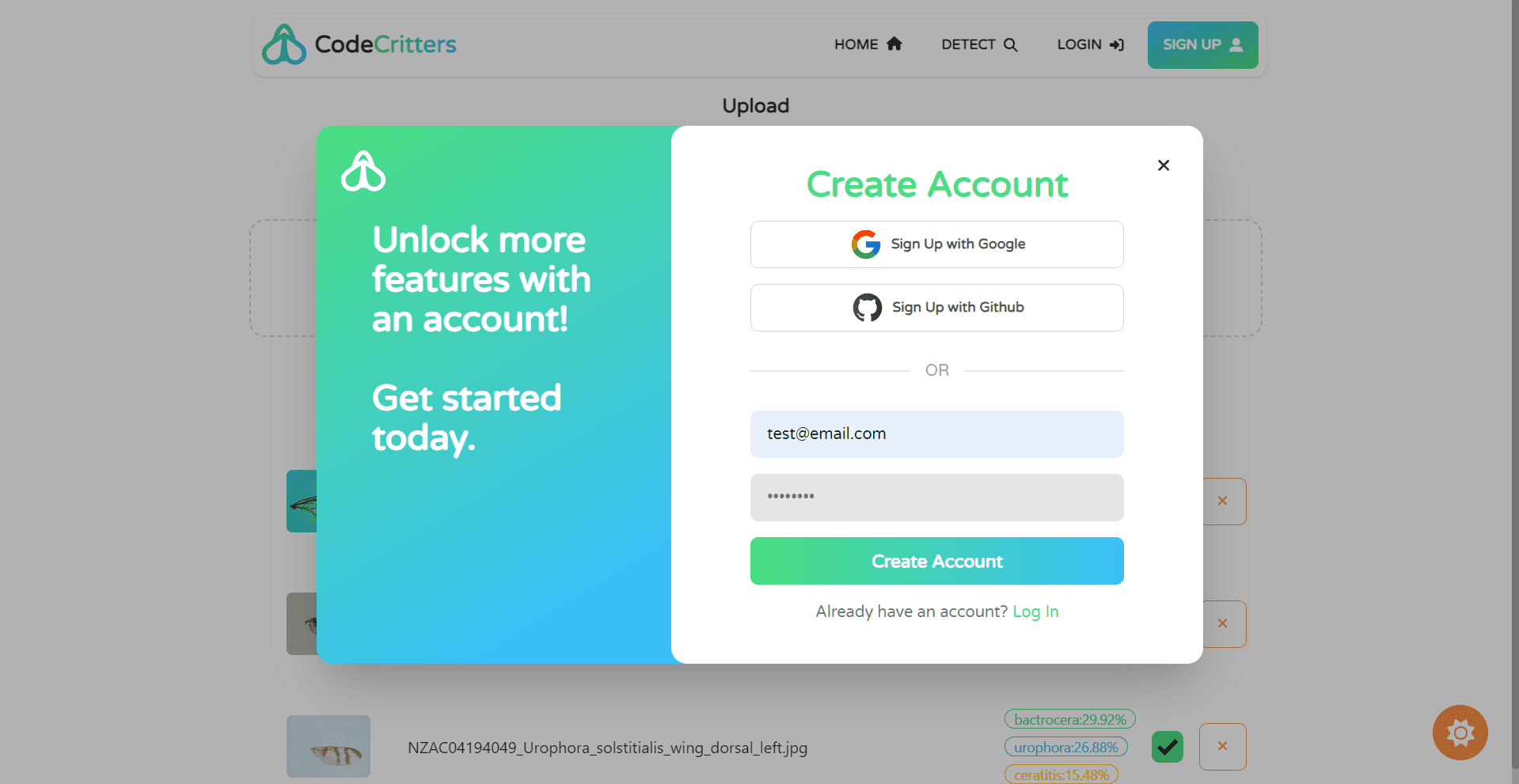The image size is (1519, 784).
Task: Toggle the green checkmark for Urophora image
Action: coord(1167,746)
